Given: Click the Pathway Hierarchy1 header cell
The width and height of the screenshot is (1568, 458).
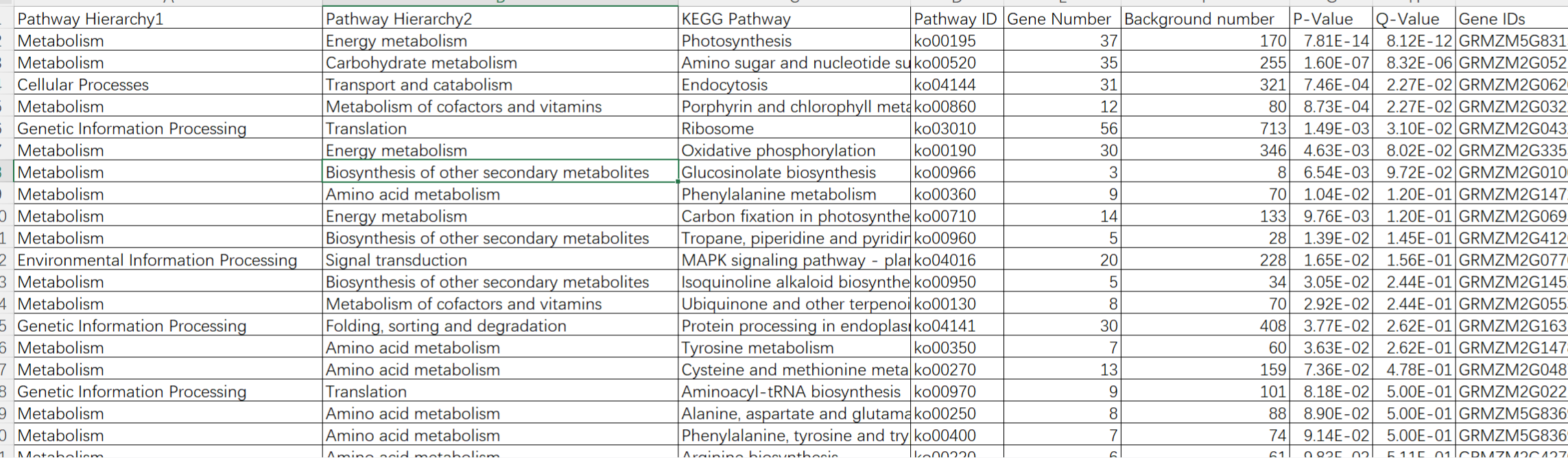Looking at the screenshot, I should pos(167,19).
